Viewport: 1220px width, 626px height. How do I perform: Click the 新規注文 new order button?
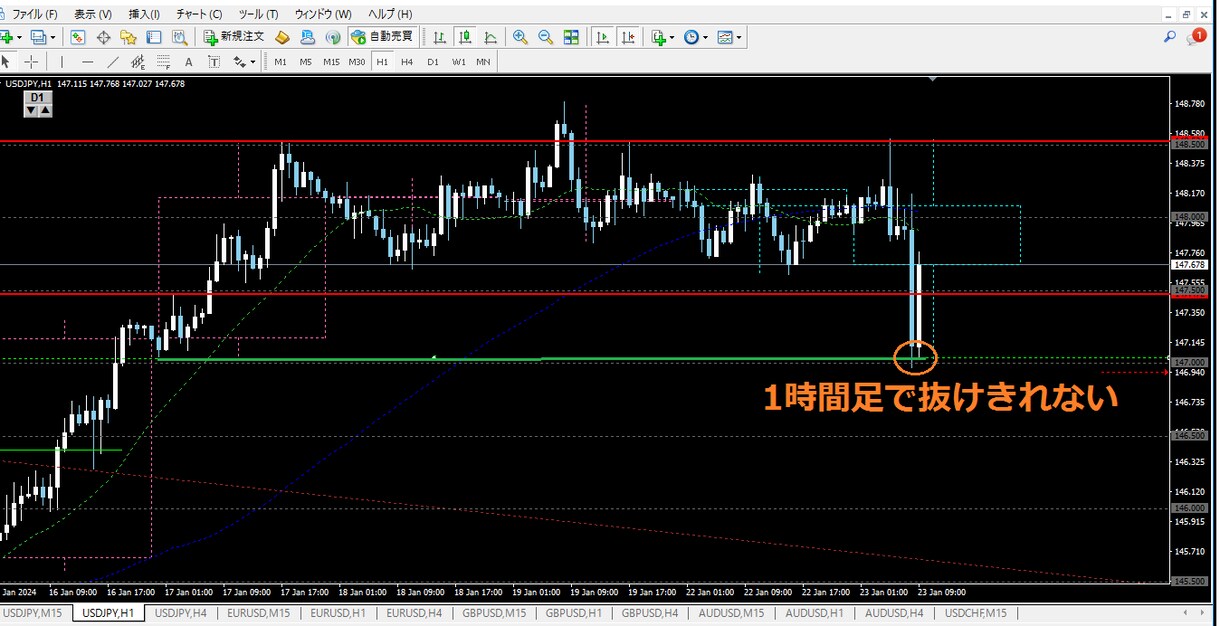tap(234, 37)
